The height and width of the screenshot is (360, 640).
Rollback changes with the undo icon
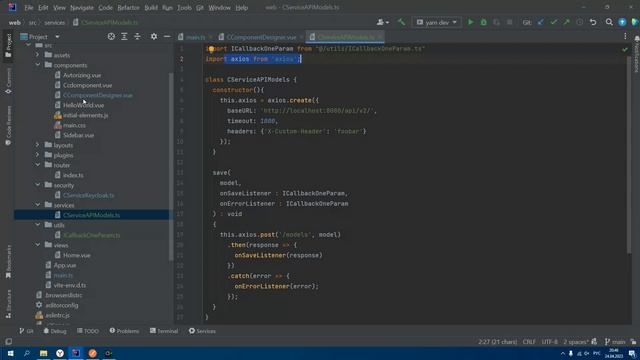tap(593, 22)
